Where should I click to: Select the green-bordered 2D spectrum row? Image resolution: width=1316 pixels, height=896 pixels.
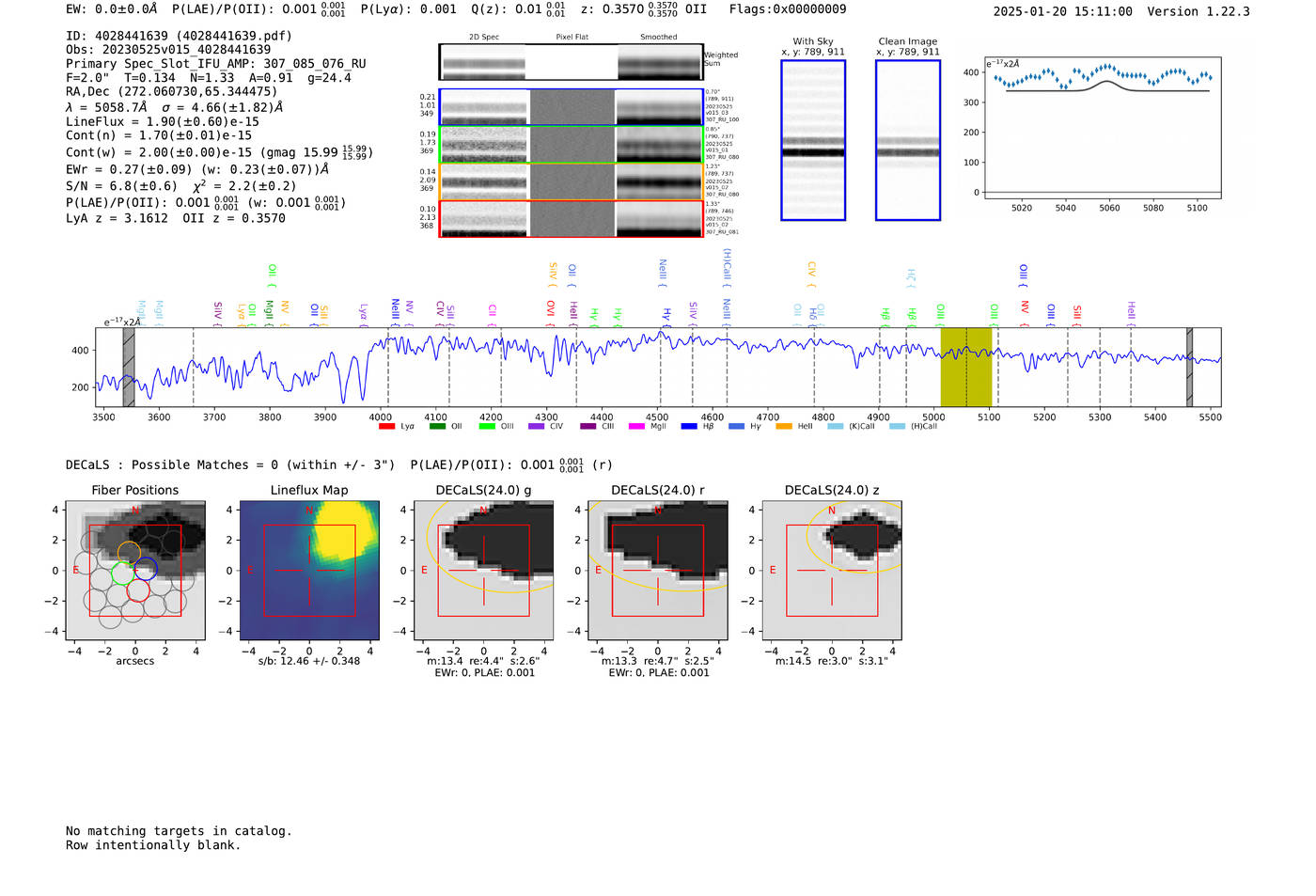coord(572,145)
